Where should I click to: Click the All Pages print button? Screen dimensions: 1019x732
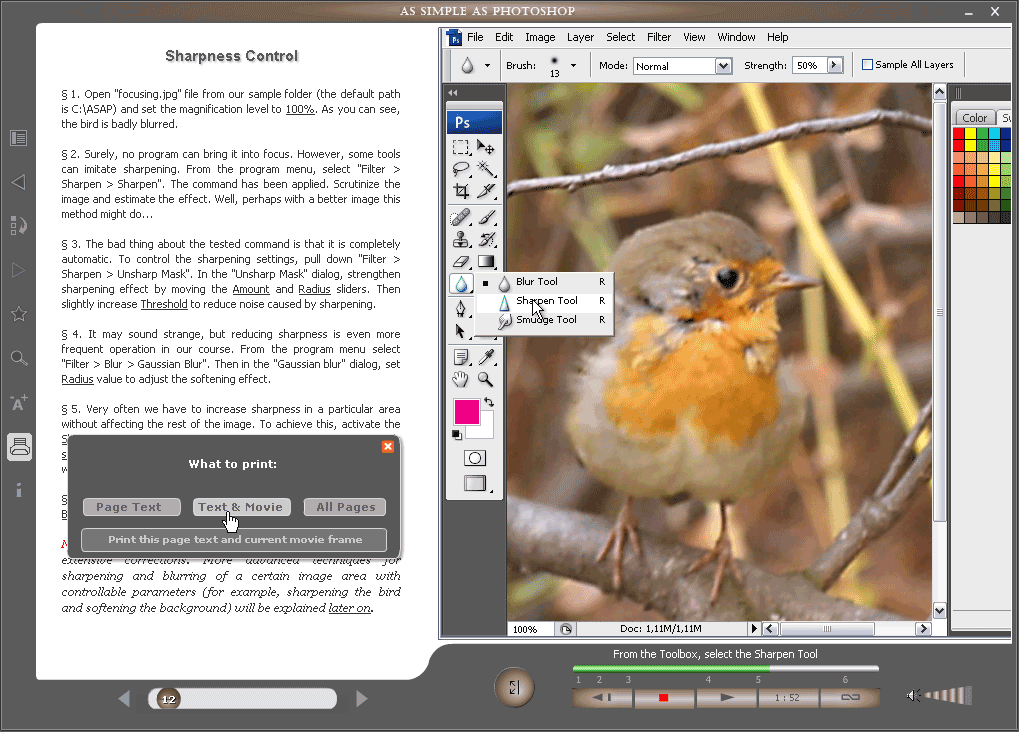tap(345, 507)
